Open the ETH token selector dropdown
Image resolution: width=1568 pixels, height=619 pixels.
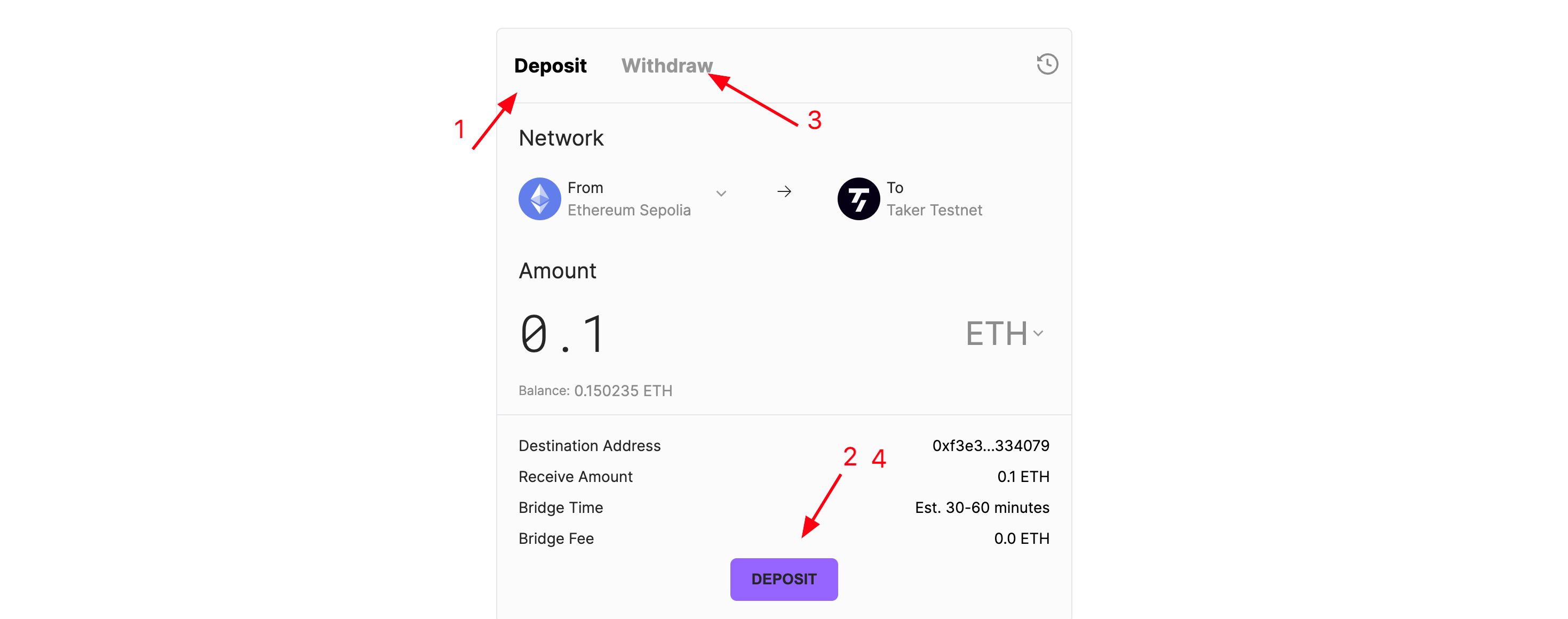coord(1005,333)
